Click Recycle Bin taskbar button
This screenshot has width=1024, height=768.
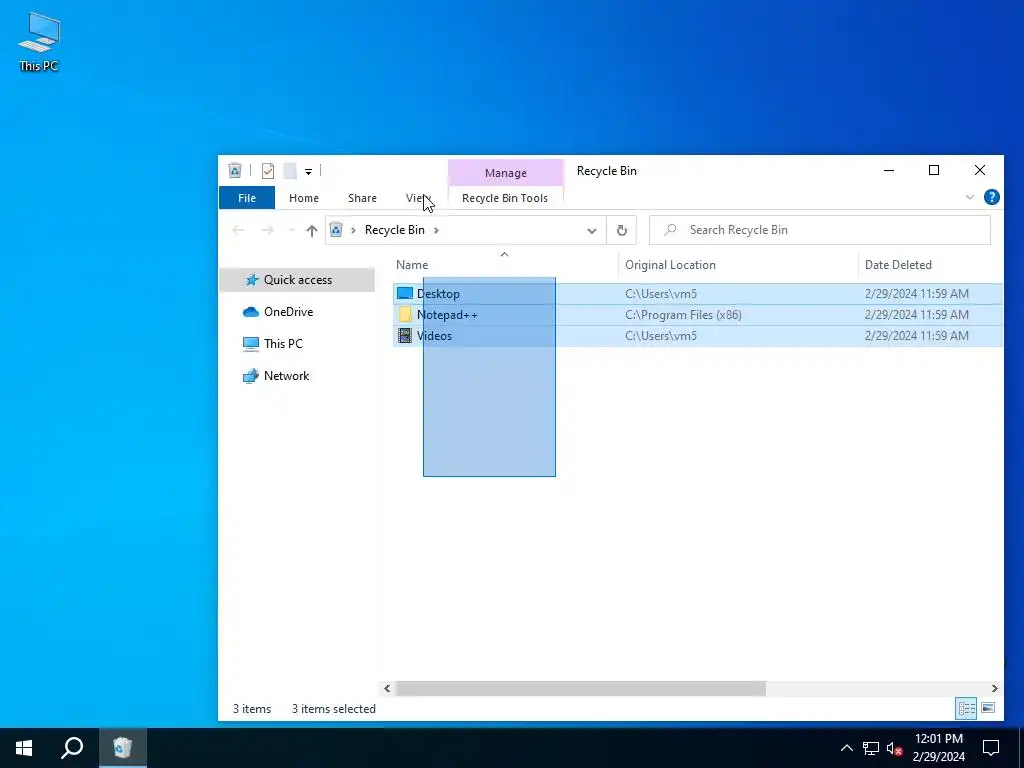click(123, 748)
